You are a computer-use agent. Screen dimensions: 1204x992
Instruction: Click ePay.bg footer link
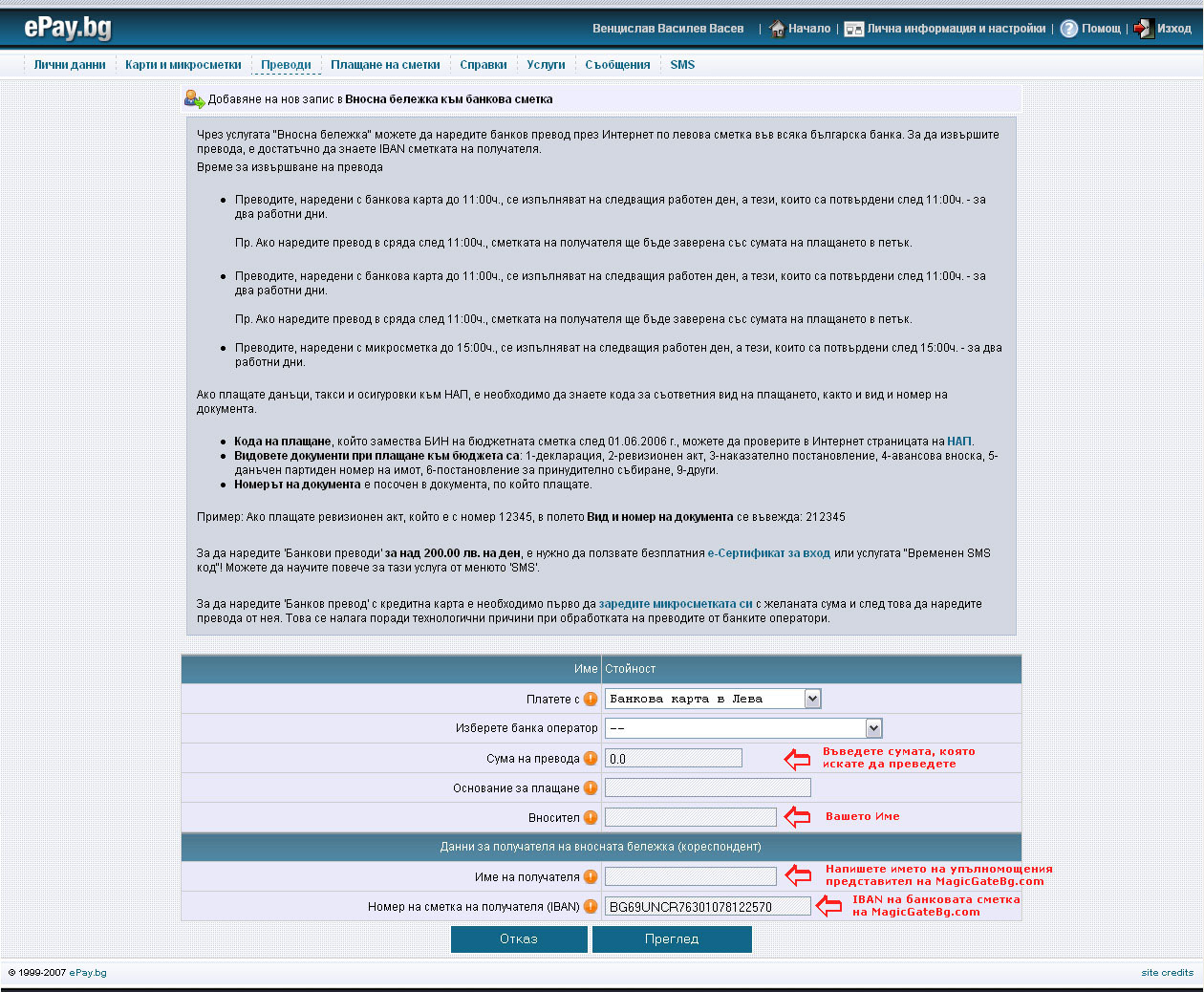pos(88,973)
